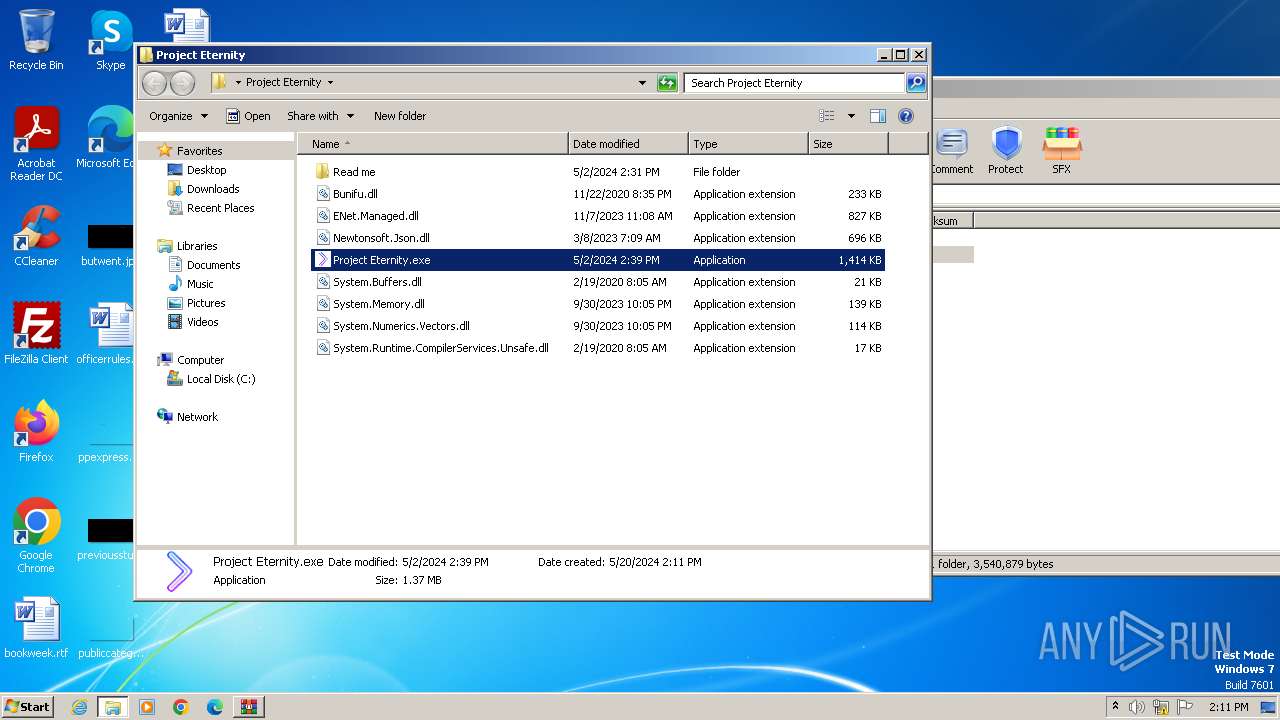Expand address bar history dropdown

(642, 83)
